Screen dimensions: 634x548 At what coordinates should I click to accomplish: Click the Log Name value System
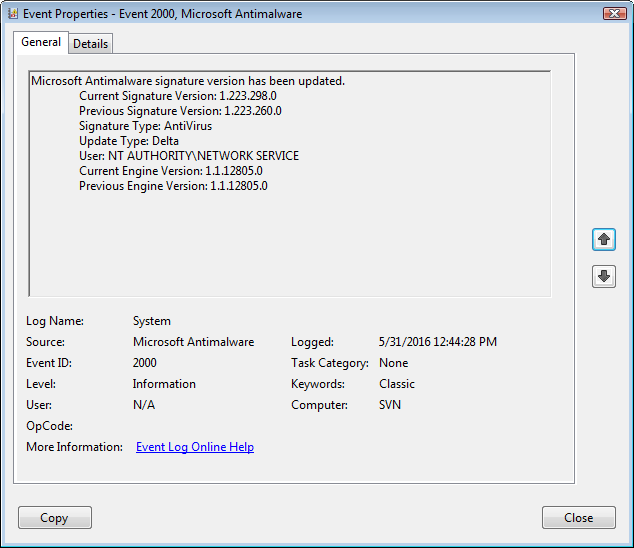point(152,321)
